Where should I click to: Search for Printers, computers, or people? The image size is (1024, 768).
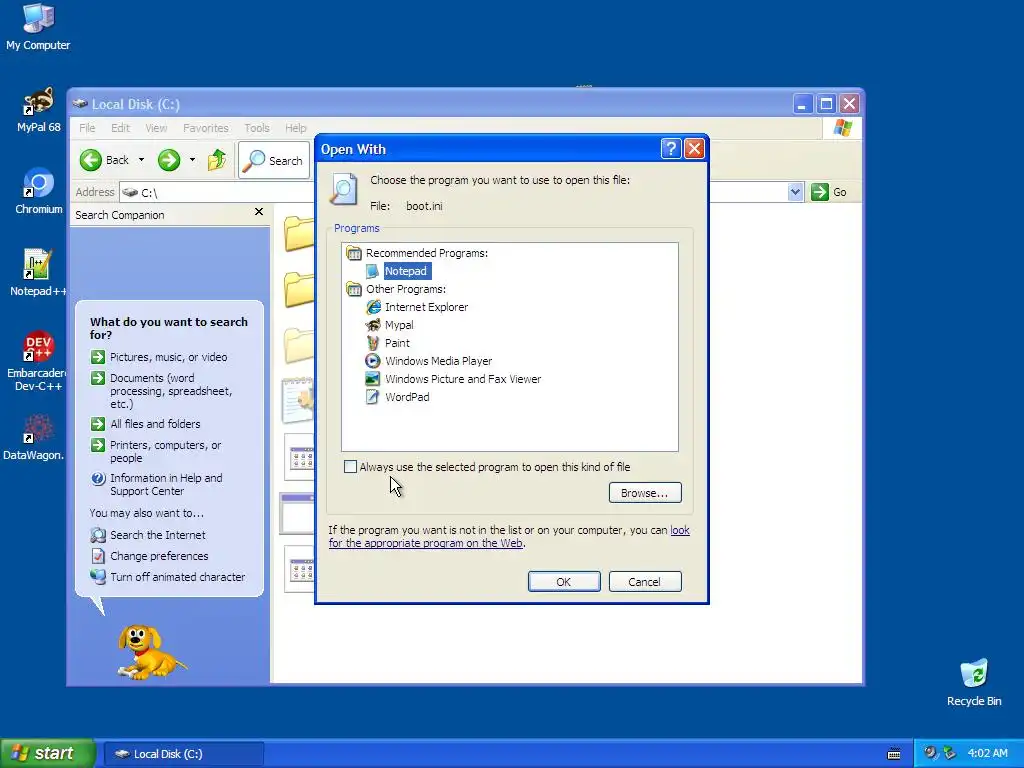[x=156, y=451]
